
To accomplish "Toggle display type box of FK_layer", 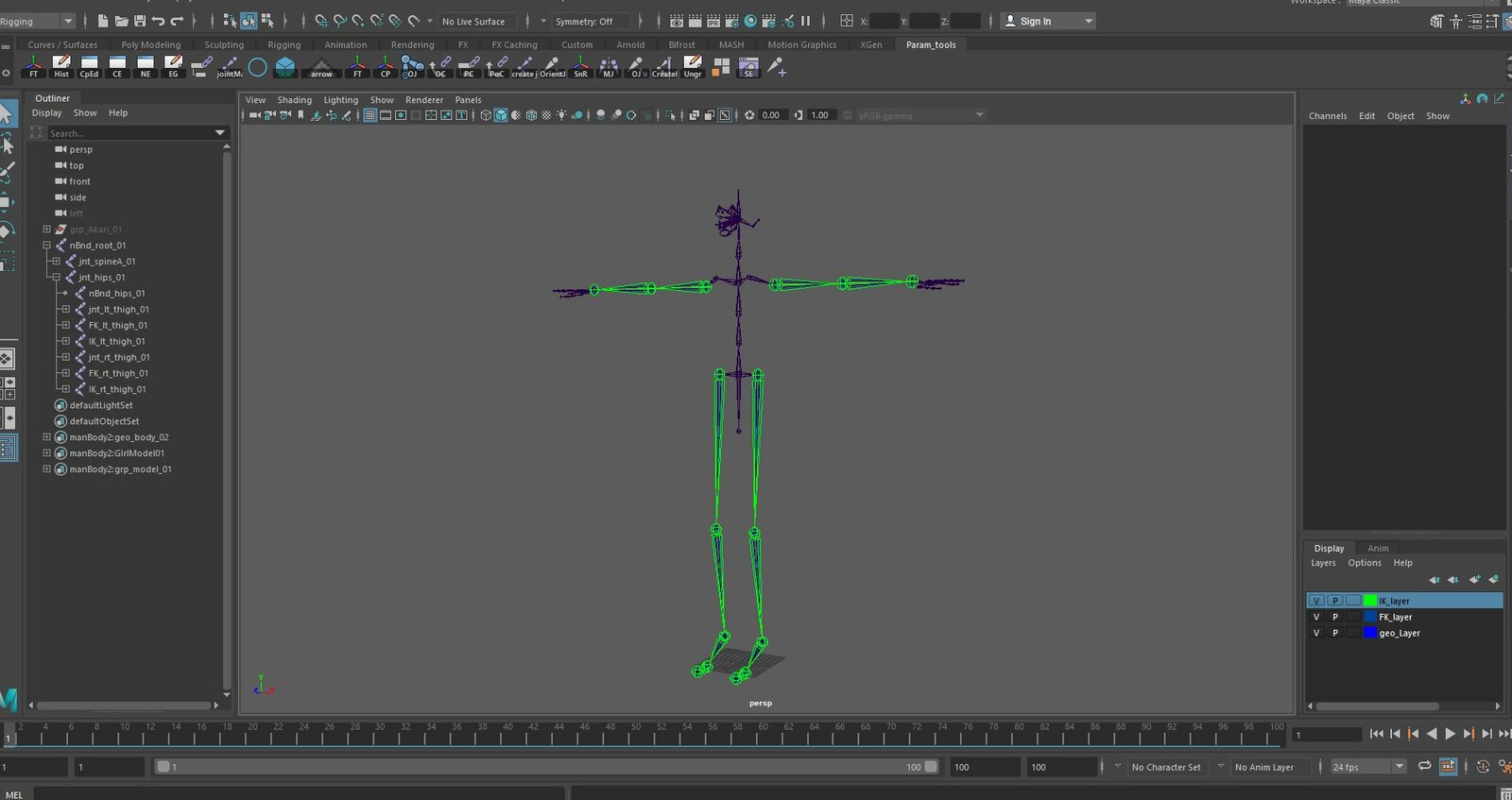I will (x=1354, y=617).
